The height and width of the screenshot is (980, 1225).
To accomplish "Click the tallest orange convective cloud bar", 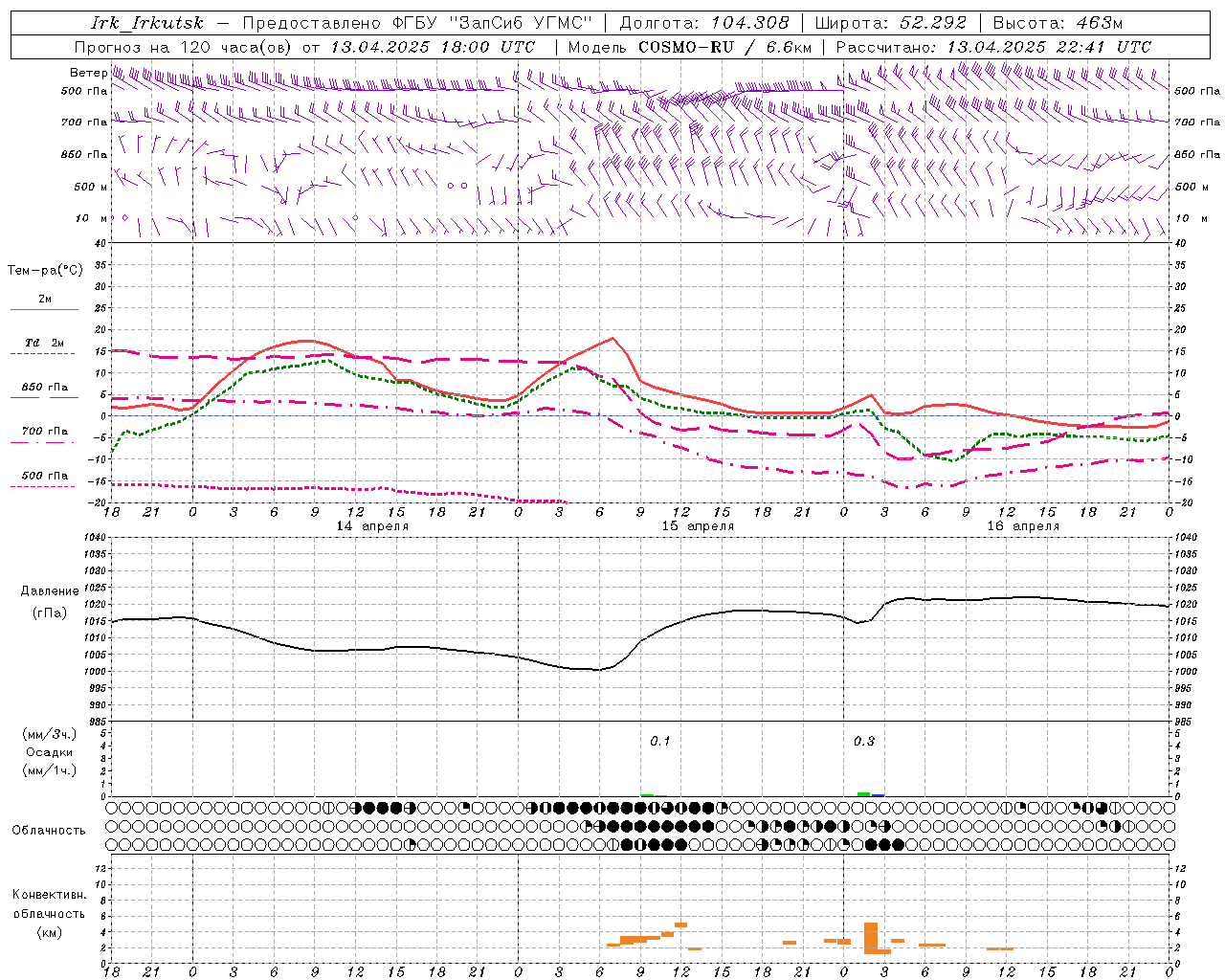I will pos(871,938).
